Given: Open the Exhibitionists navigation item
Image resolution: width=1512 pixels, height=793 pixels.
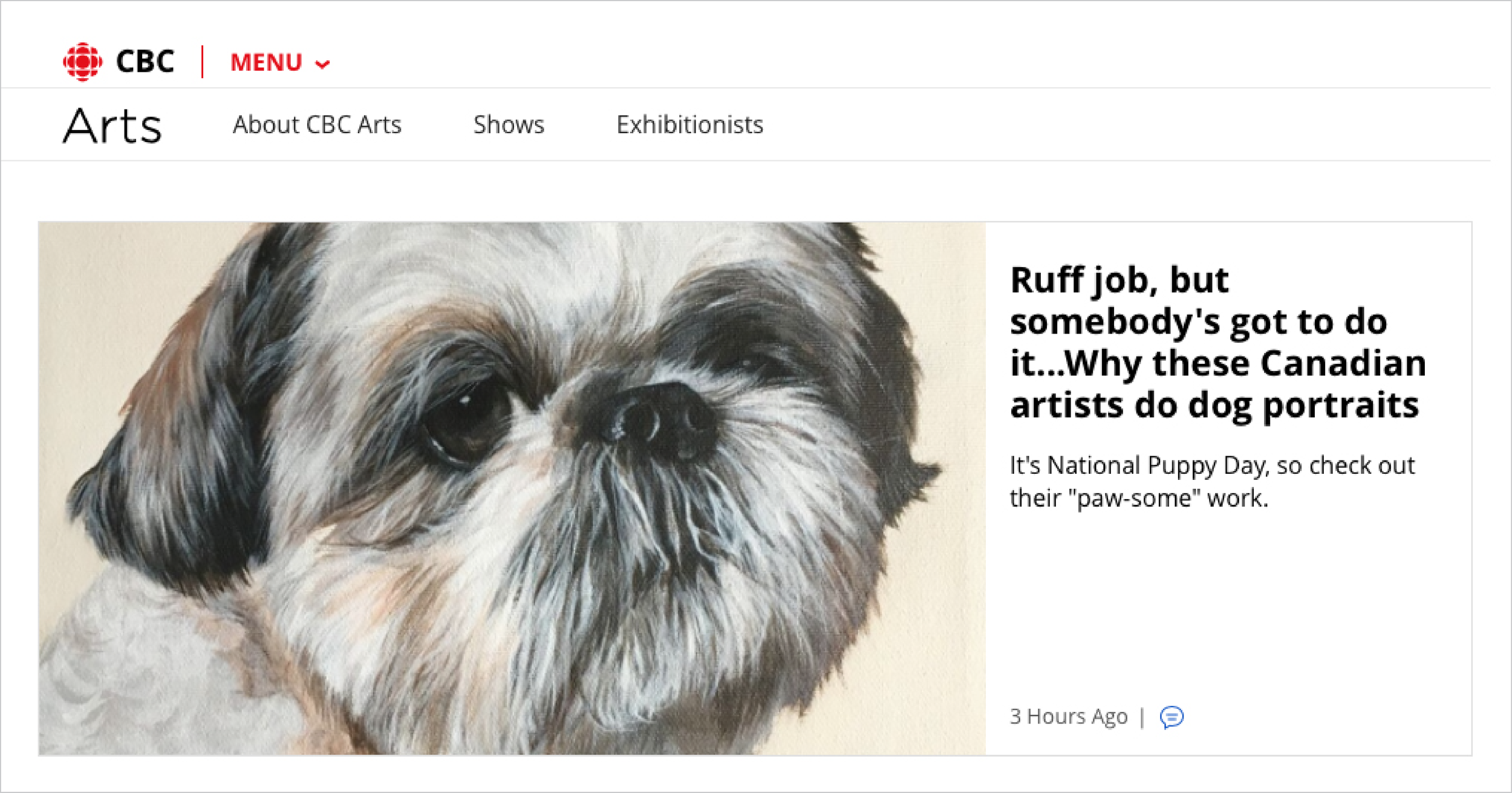Looking at the screenshot, I should click(689, 125).
